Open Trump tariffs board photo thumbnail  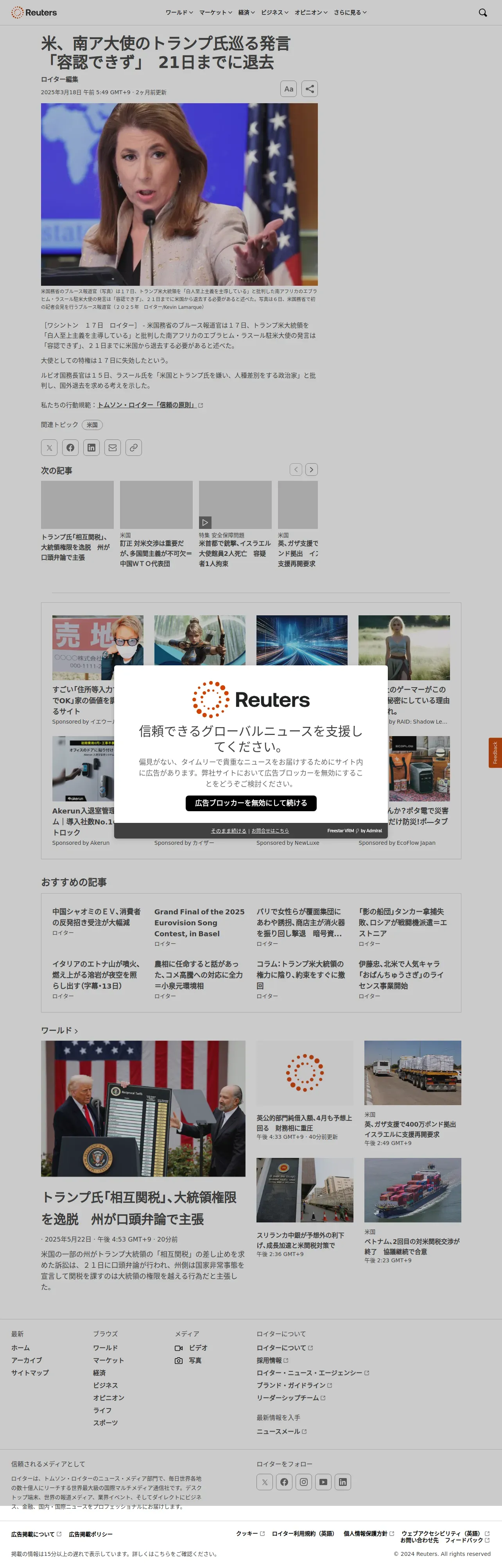pyautogui.click(x=143, y=1108)
